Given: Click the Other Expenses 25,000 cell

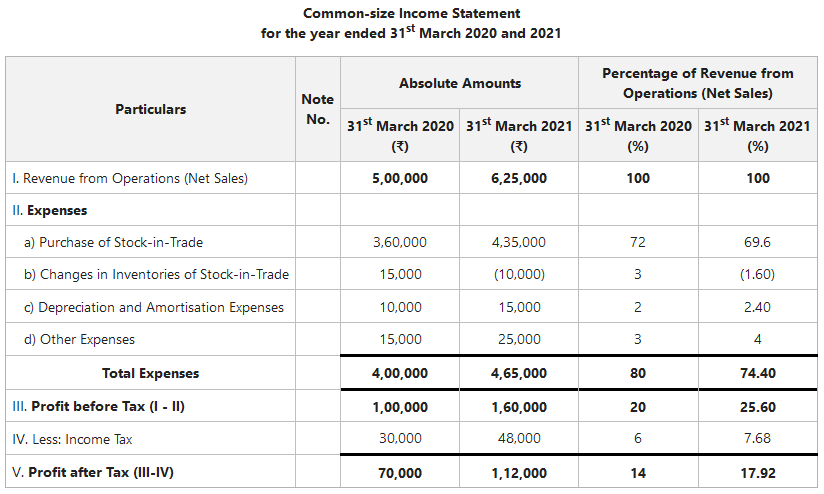Looking at the screenshot, I should tap(519, 339).
